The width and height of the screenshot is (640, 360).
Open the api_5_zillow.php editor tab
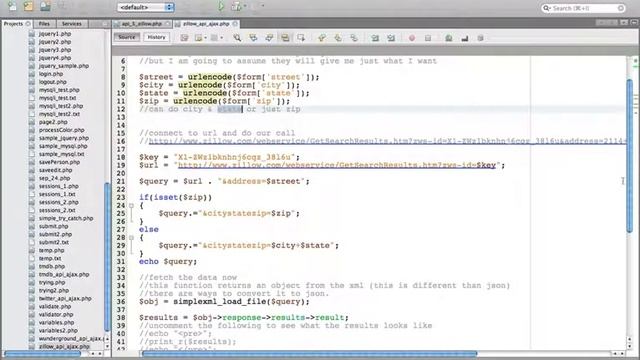click(x=142, y=24)
